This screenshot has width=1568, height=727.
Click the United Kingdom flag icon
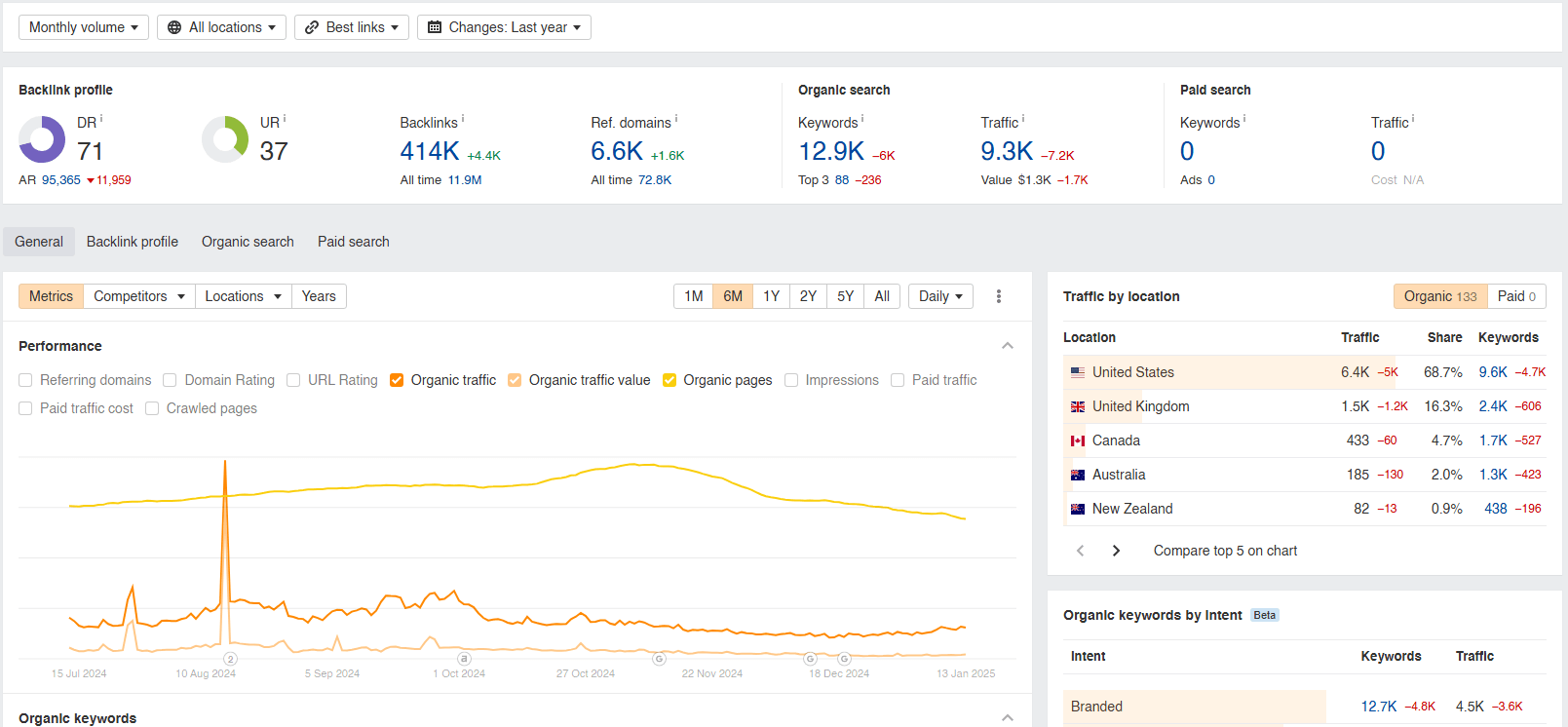[1078, 406]
